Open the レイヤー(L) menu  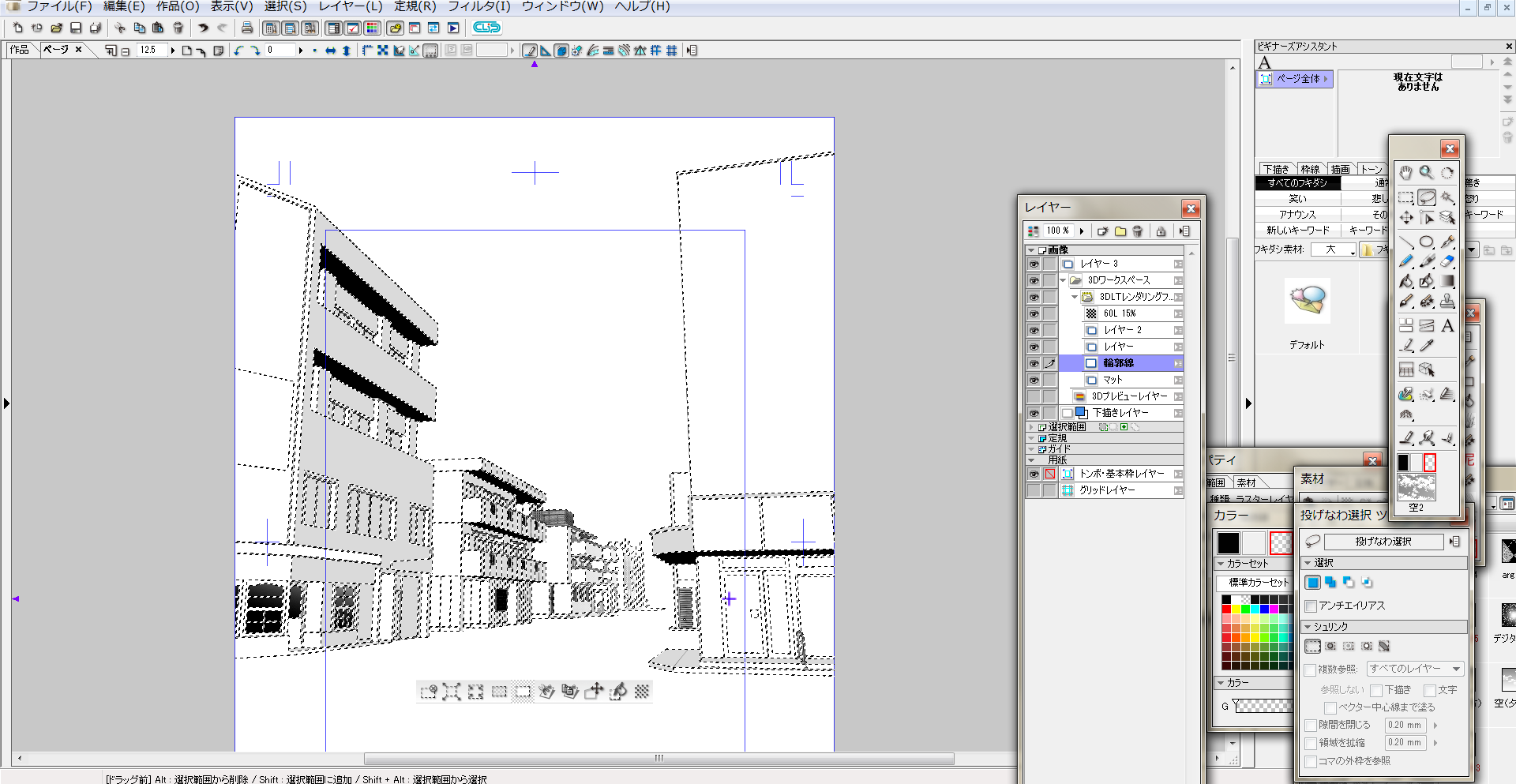click(350, 6)
